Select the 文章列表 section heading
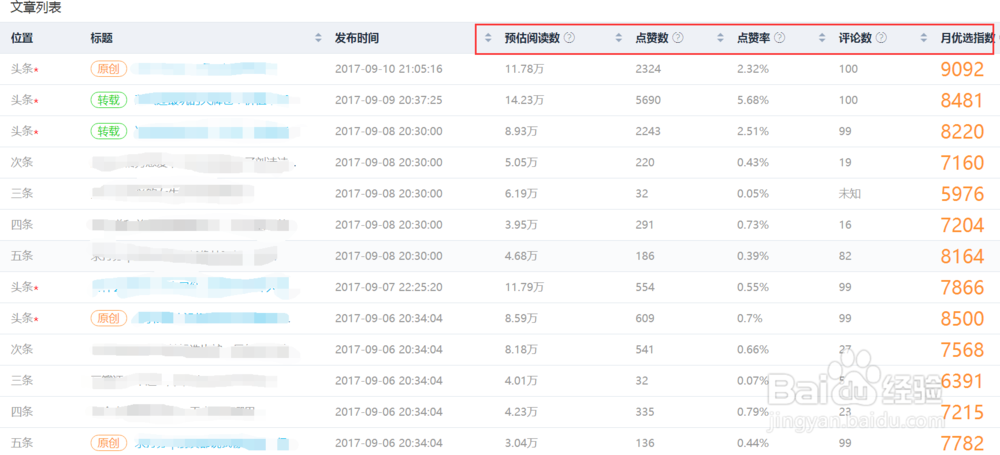1000x455 pixels. (x=36, y=9)
